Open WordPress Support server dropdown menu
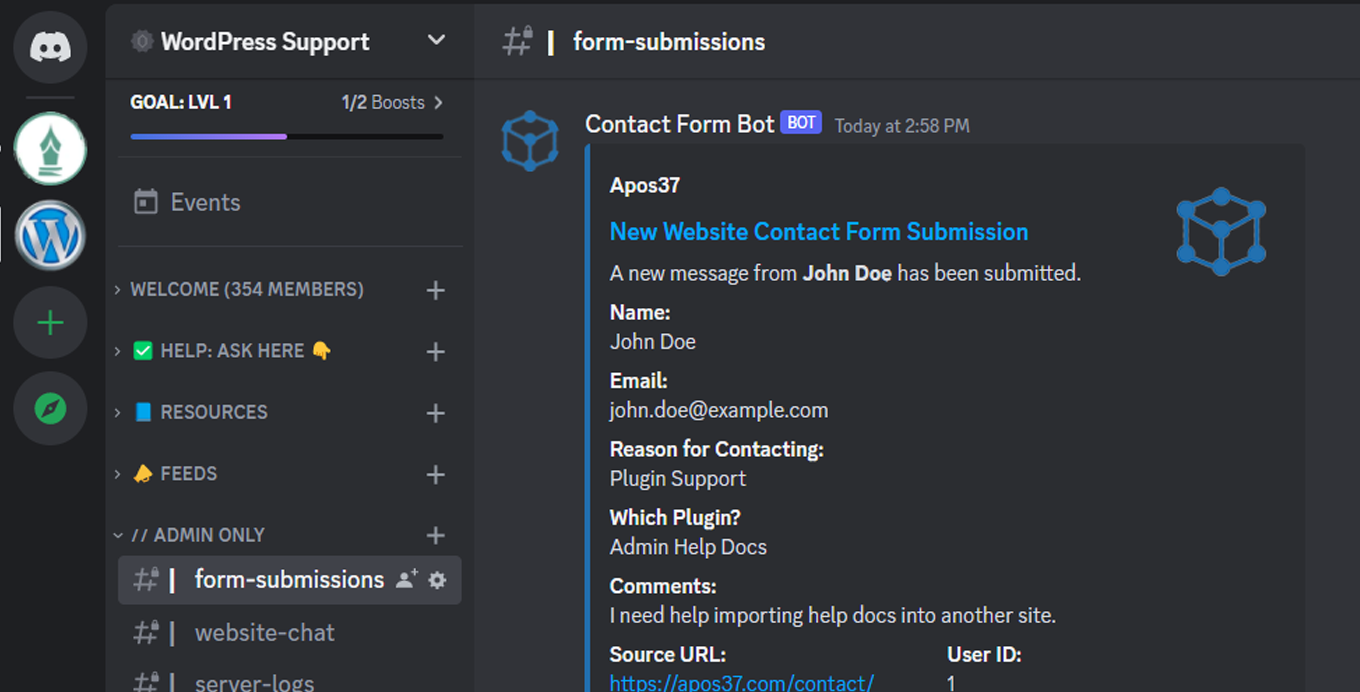The image size is (1360, 692). (436, 41)
